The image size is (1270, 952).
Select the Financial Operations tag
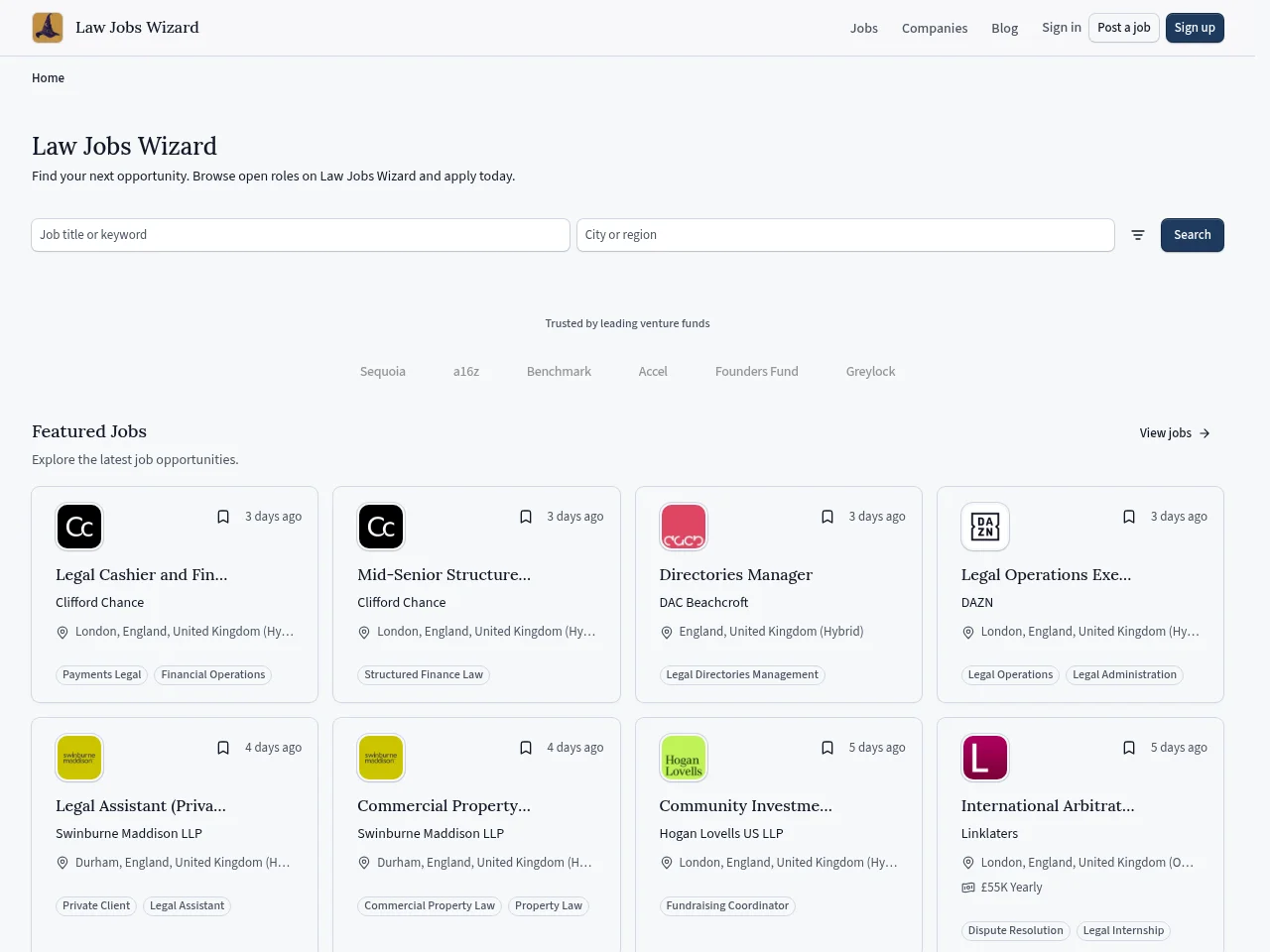213,675
